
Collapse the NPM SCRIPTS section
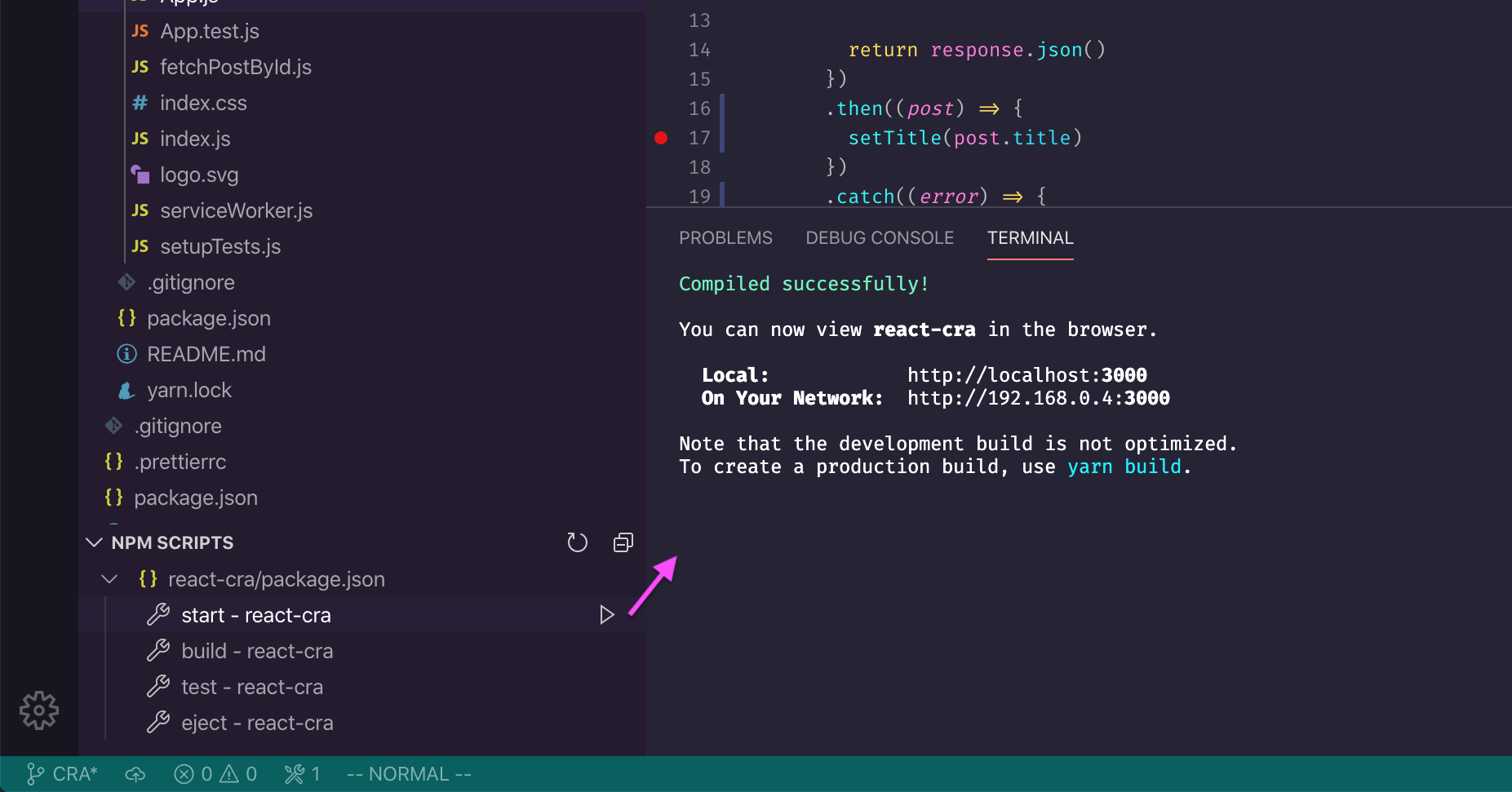click(95, 542)
